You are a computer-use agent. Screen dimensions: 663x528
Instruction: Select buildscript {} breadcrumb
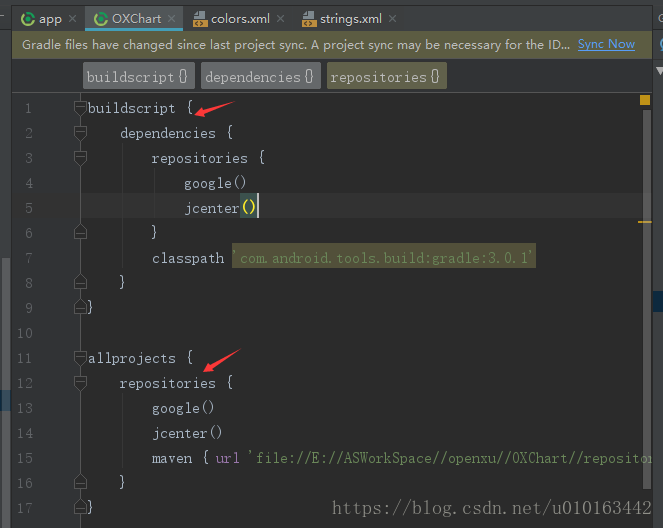pos(139,76)
